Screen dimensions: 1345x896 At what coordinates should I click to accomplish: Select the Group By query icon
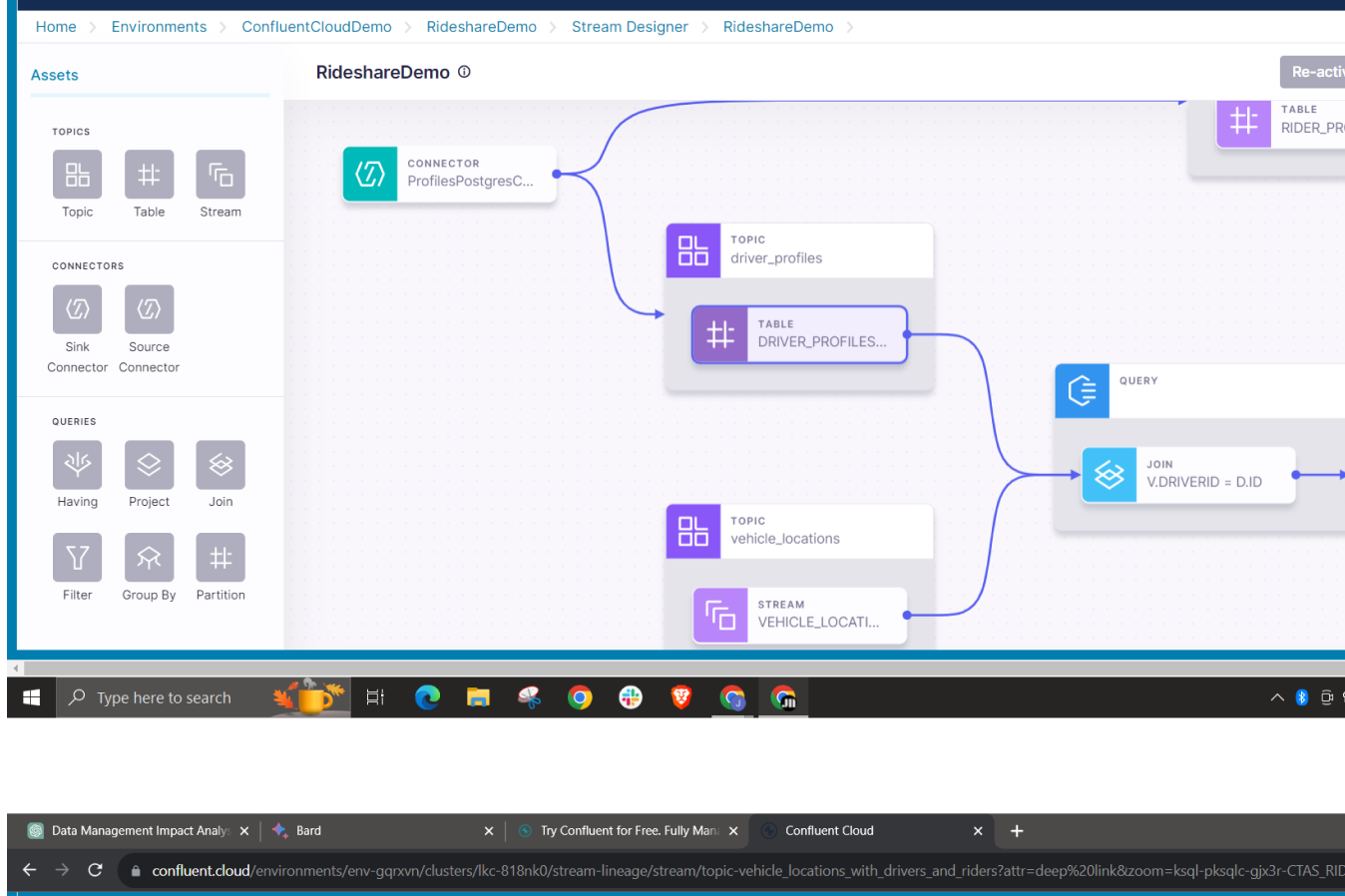[149, 557]
